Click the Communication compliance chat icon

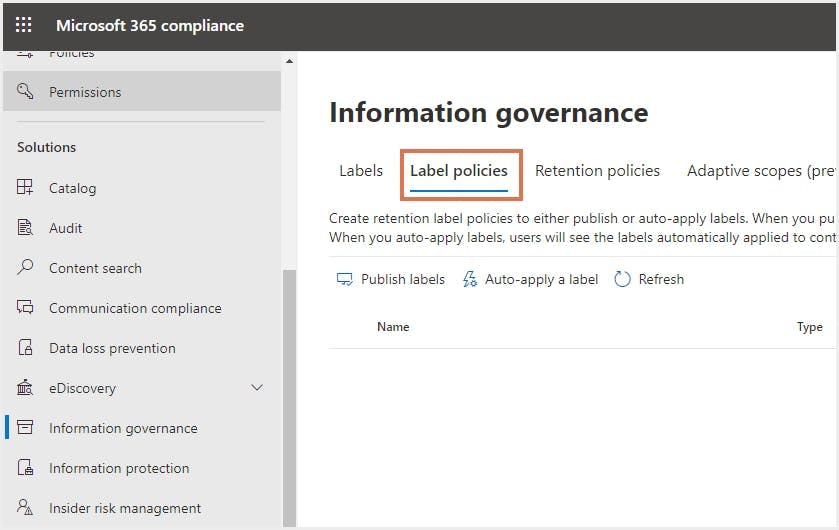(26, 308)
